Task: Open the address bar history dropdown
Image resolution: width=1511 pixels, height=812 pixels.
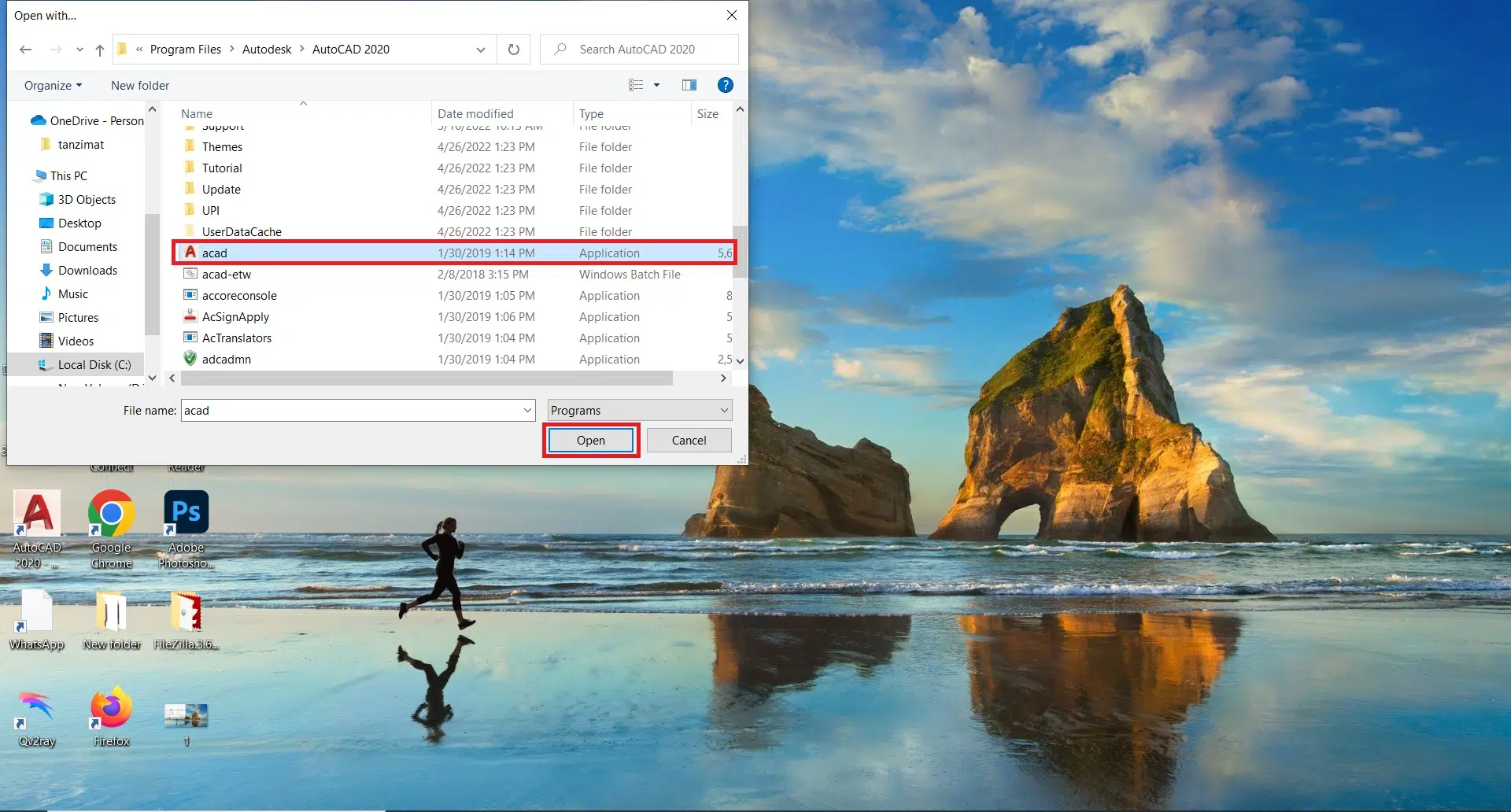Action: [481, 50]
